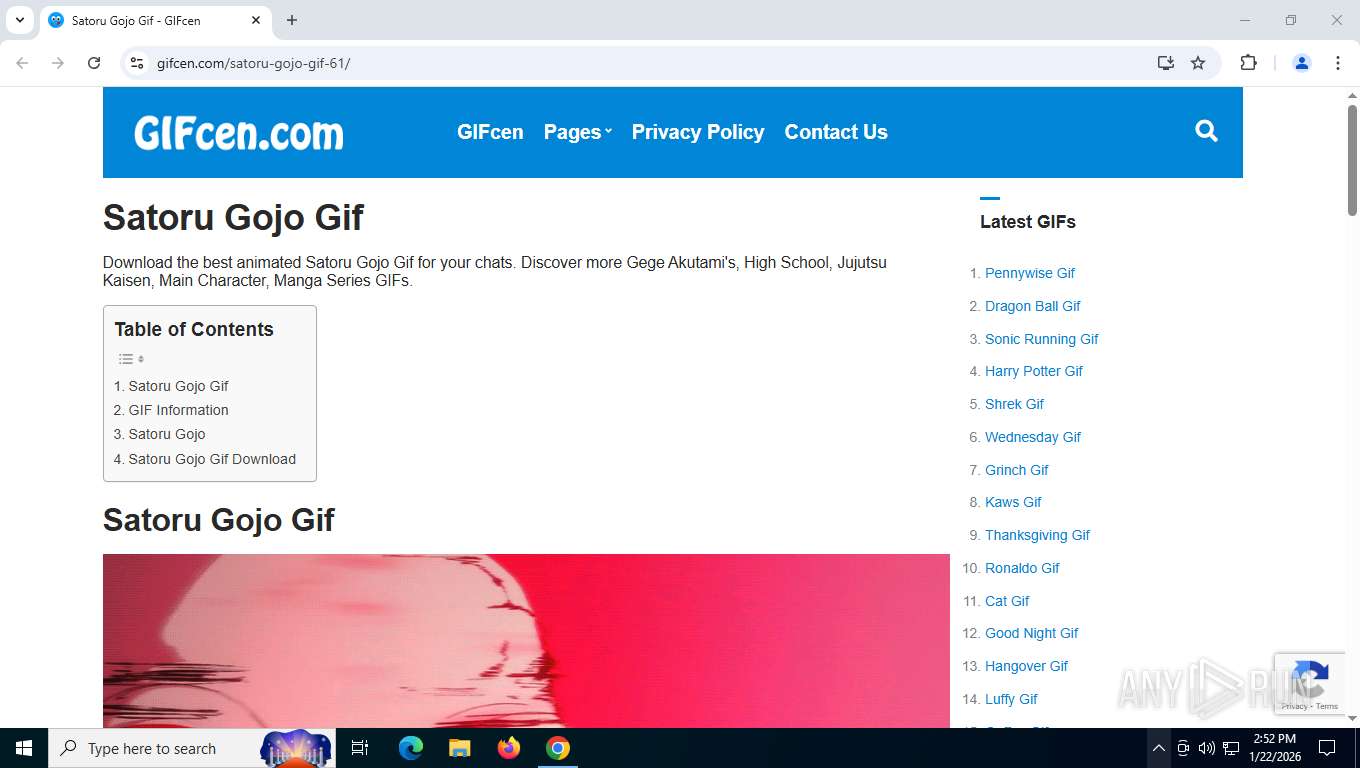Jump to '3. Satoru Gojo' contents link
The height and width of the screenshot is (768, 1360).
[x=159, y=434]
